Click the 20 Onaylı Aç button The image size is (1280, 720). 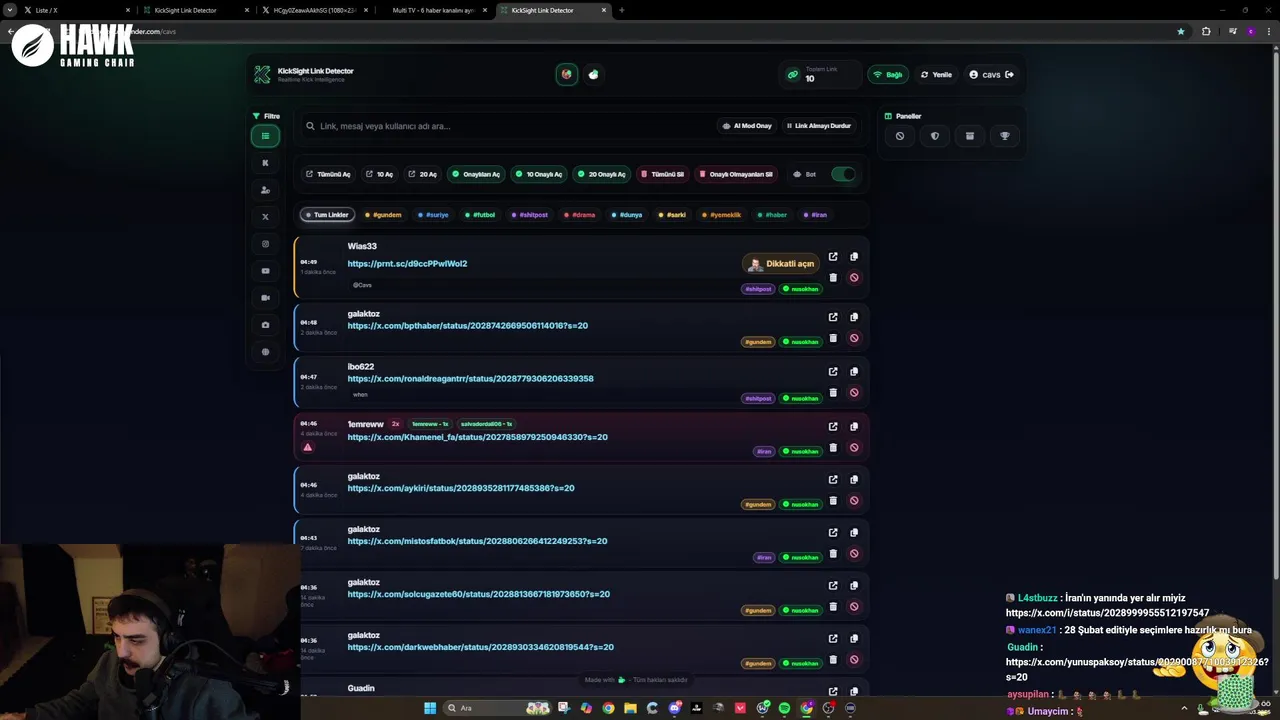coord(601,174)
